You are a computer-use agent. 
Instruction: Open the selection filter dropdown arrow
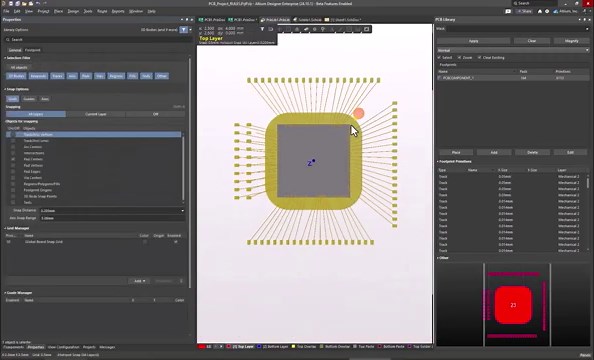coord(191,30)
